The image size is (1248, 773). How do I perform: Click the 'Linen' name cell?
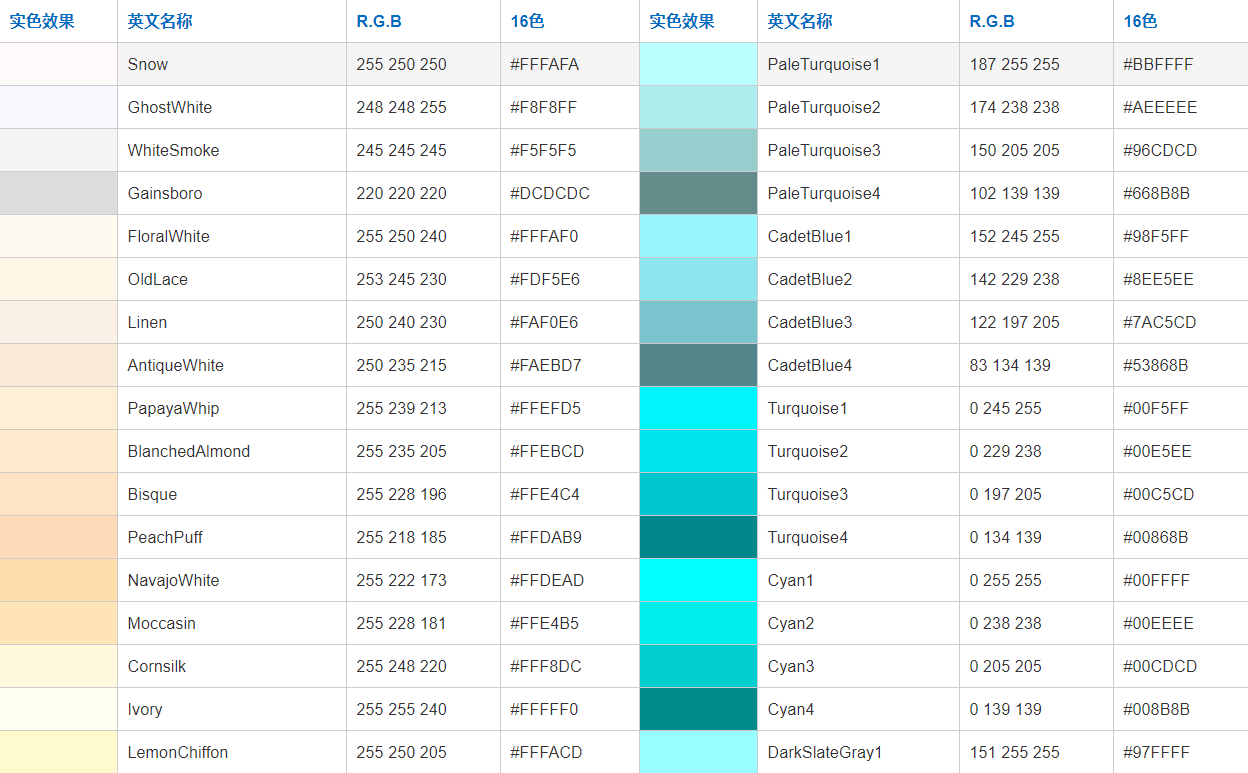(232, 322)
